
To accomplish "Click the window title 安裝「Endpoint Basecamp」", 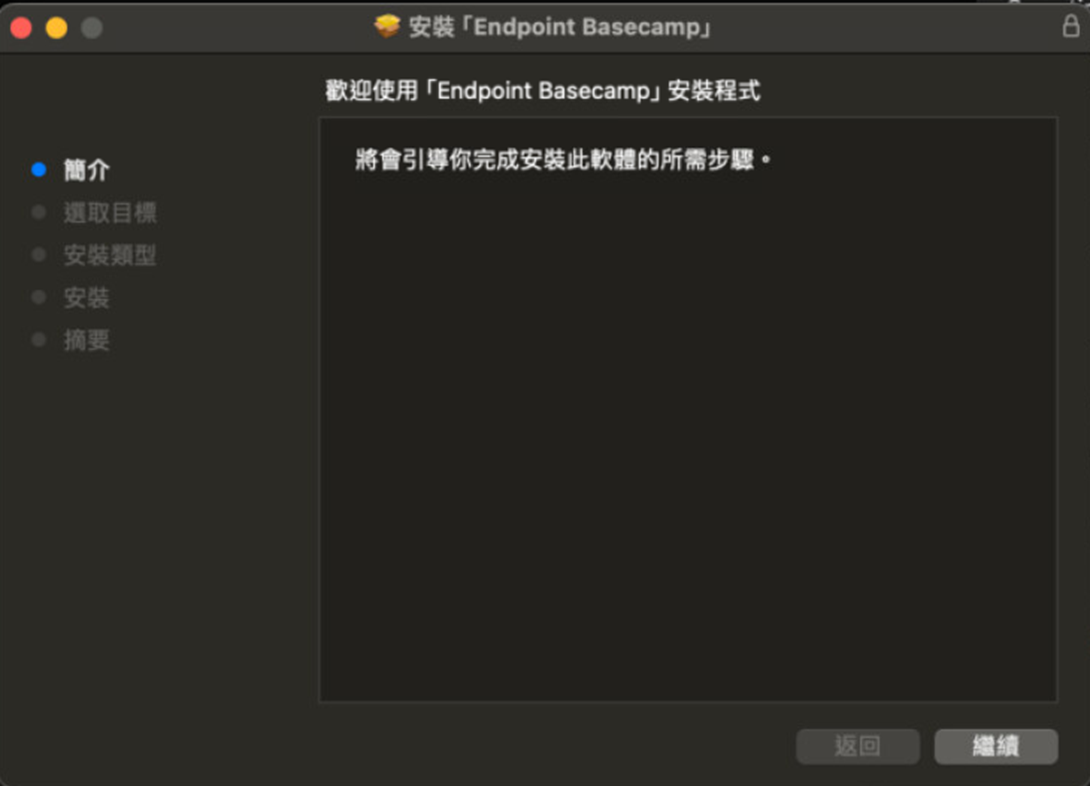I will (x=560, y=27).
